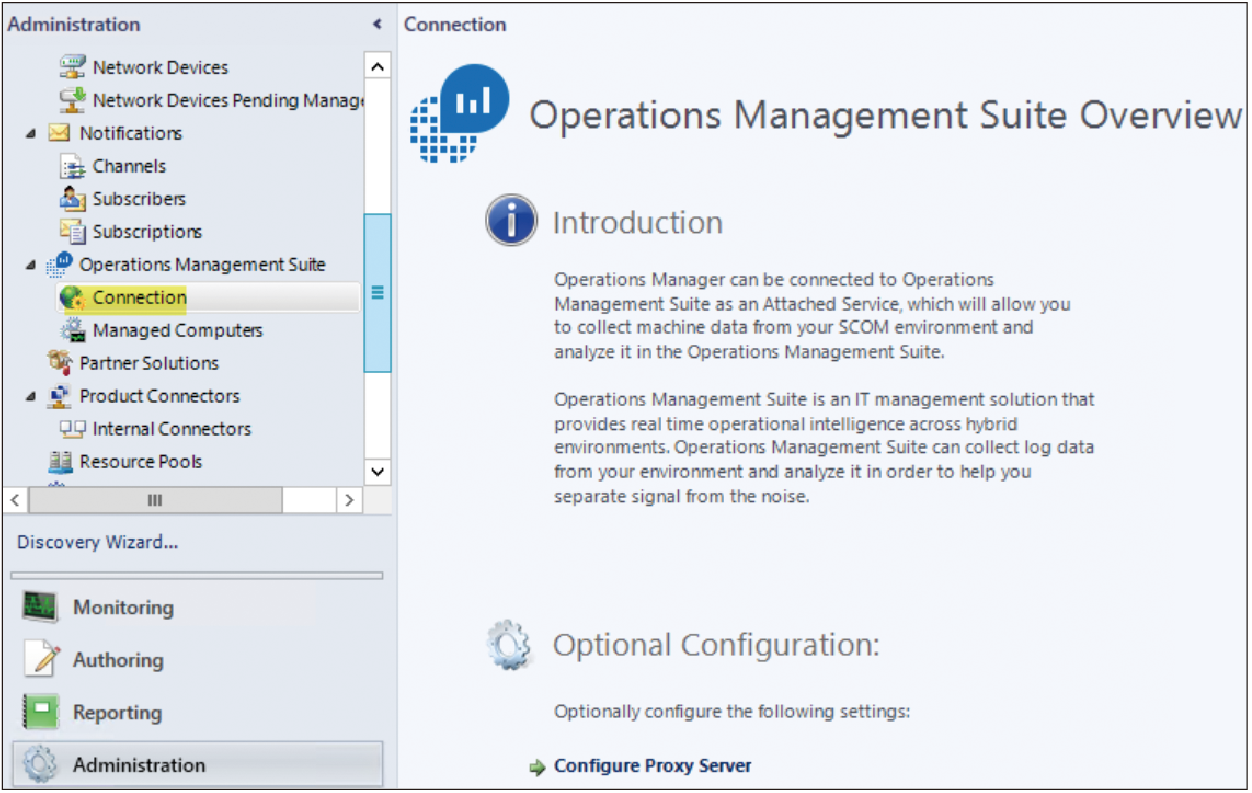This screenshot has height=793, width=1252.
Task: Open Subscriptions under Notifications
Action: click(147, 232)
